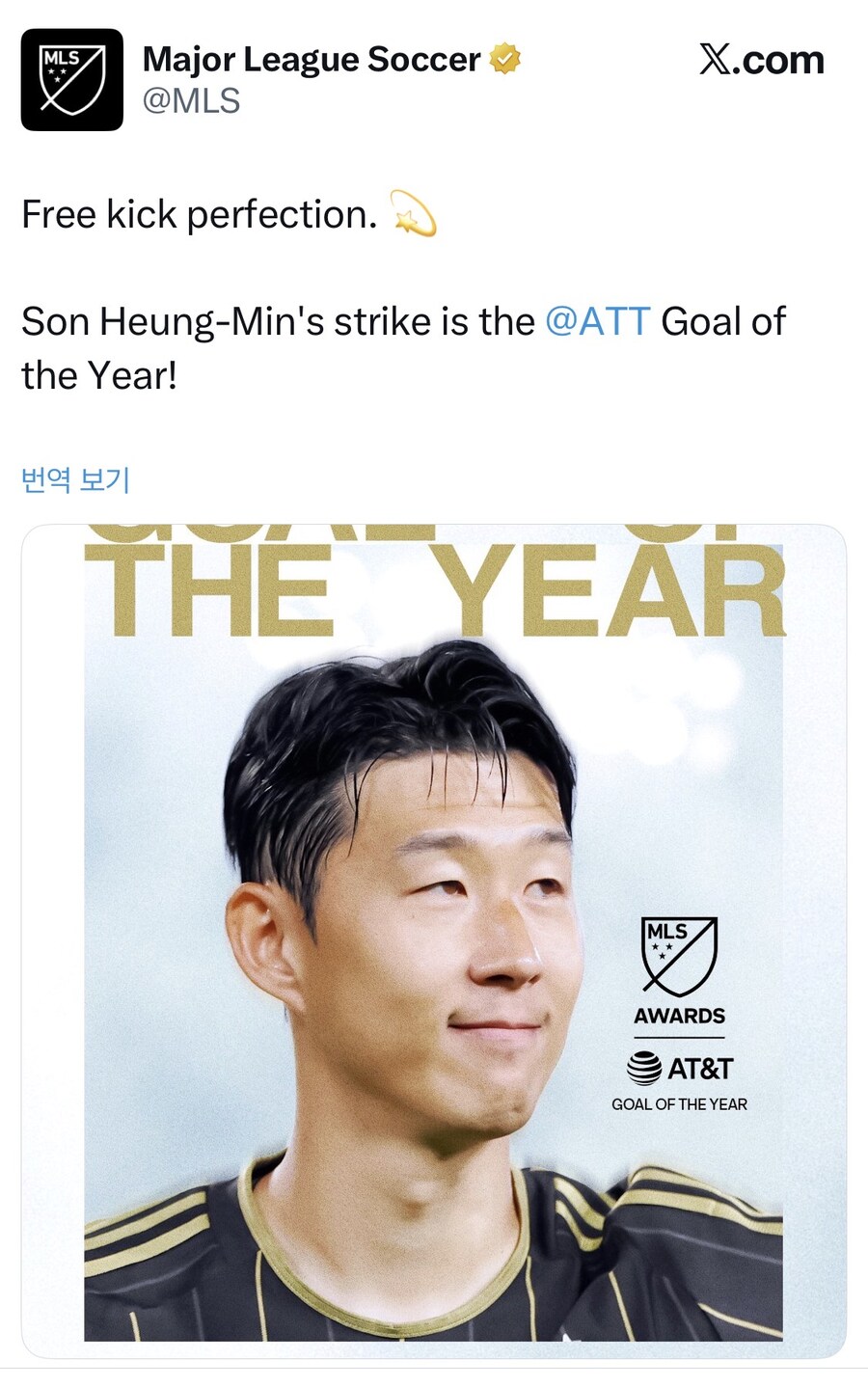Click the verified badge next to Major League Soccer
This screenshot has width=868, height=1387.
coord(503,58)
